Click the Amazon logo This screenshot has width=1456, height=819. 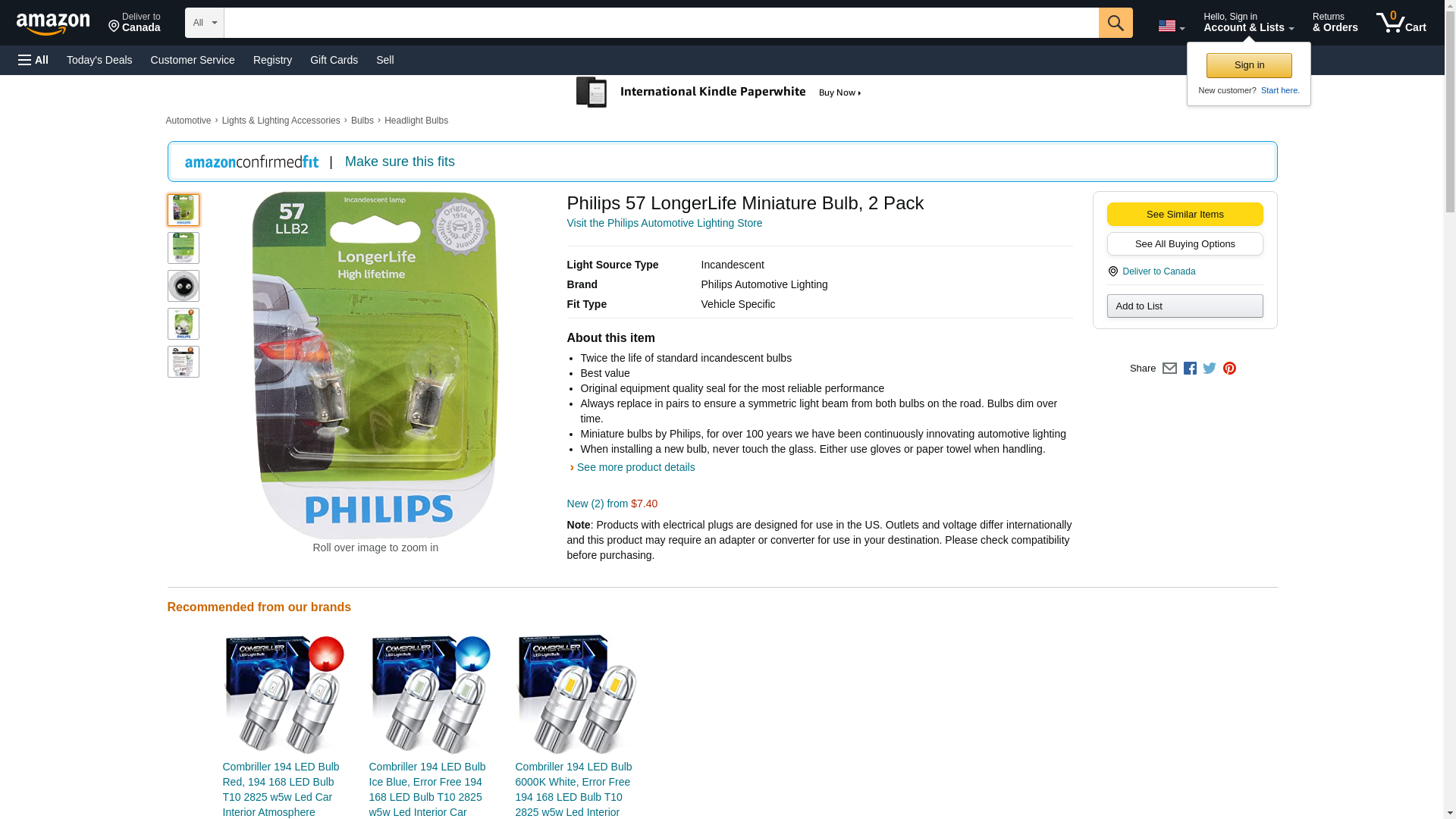pyautogui.click(x=53, y=24)
